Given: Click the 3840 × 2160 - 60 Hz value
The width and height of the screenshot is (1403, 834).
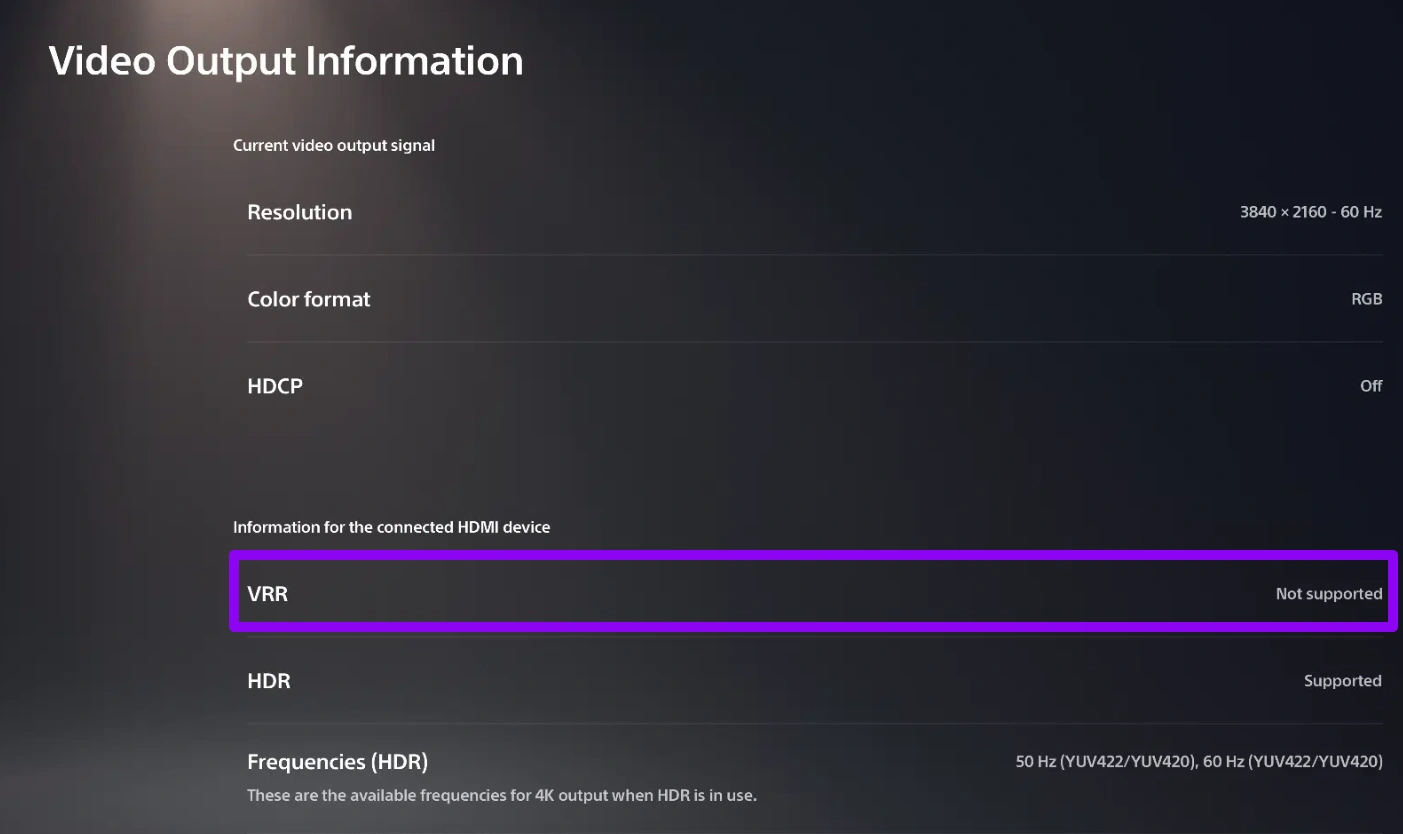Looking at the screenshot, I should click(x=1310, y=212).
